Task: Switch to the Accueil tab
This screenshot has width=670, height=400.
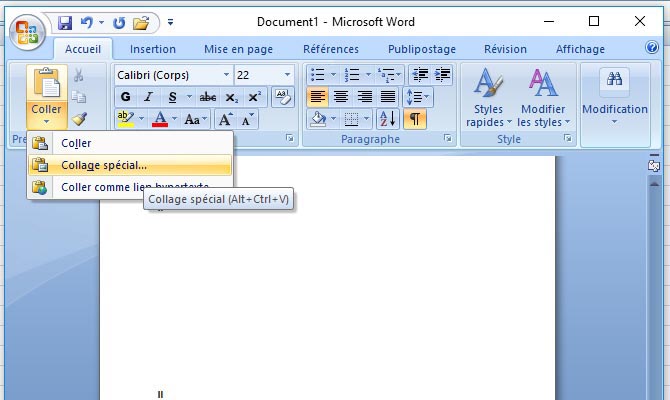Action: (83, 49)
